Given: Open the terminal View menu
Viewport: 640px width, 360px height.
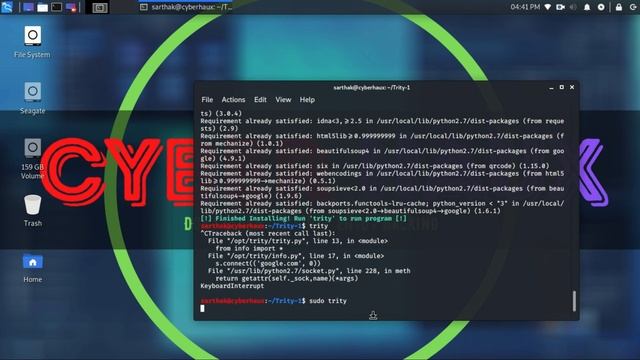Looking at the screenshot, I should [x=283, y=100].
